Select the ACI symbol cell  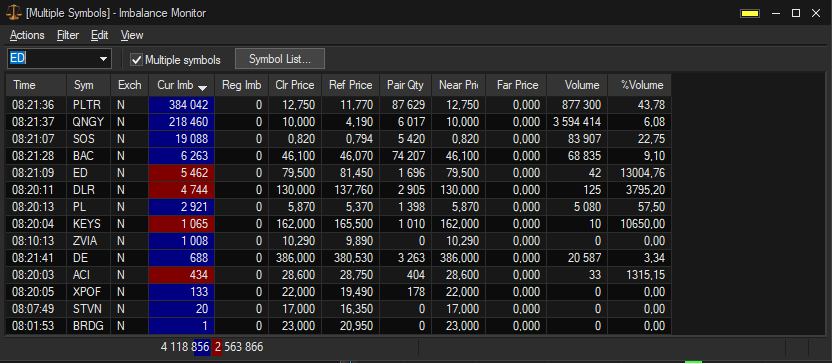(x=89, y=275)
